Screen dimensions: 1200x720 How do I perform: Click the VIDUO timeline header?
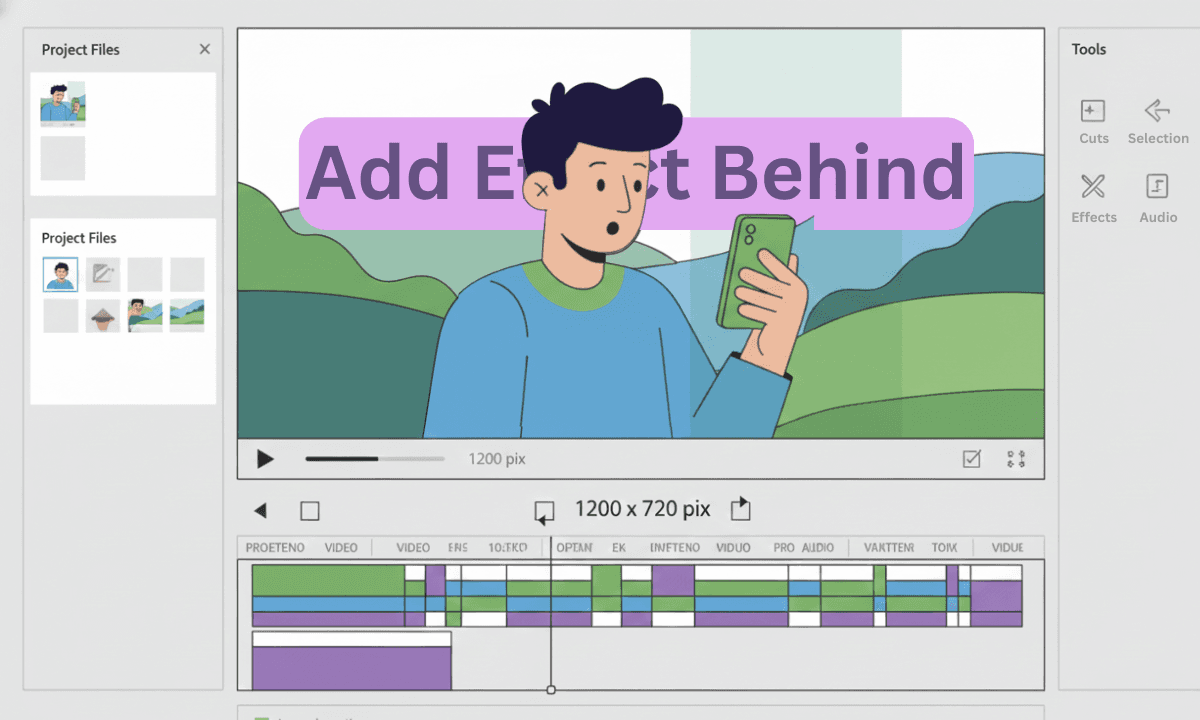click(733, 548)
